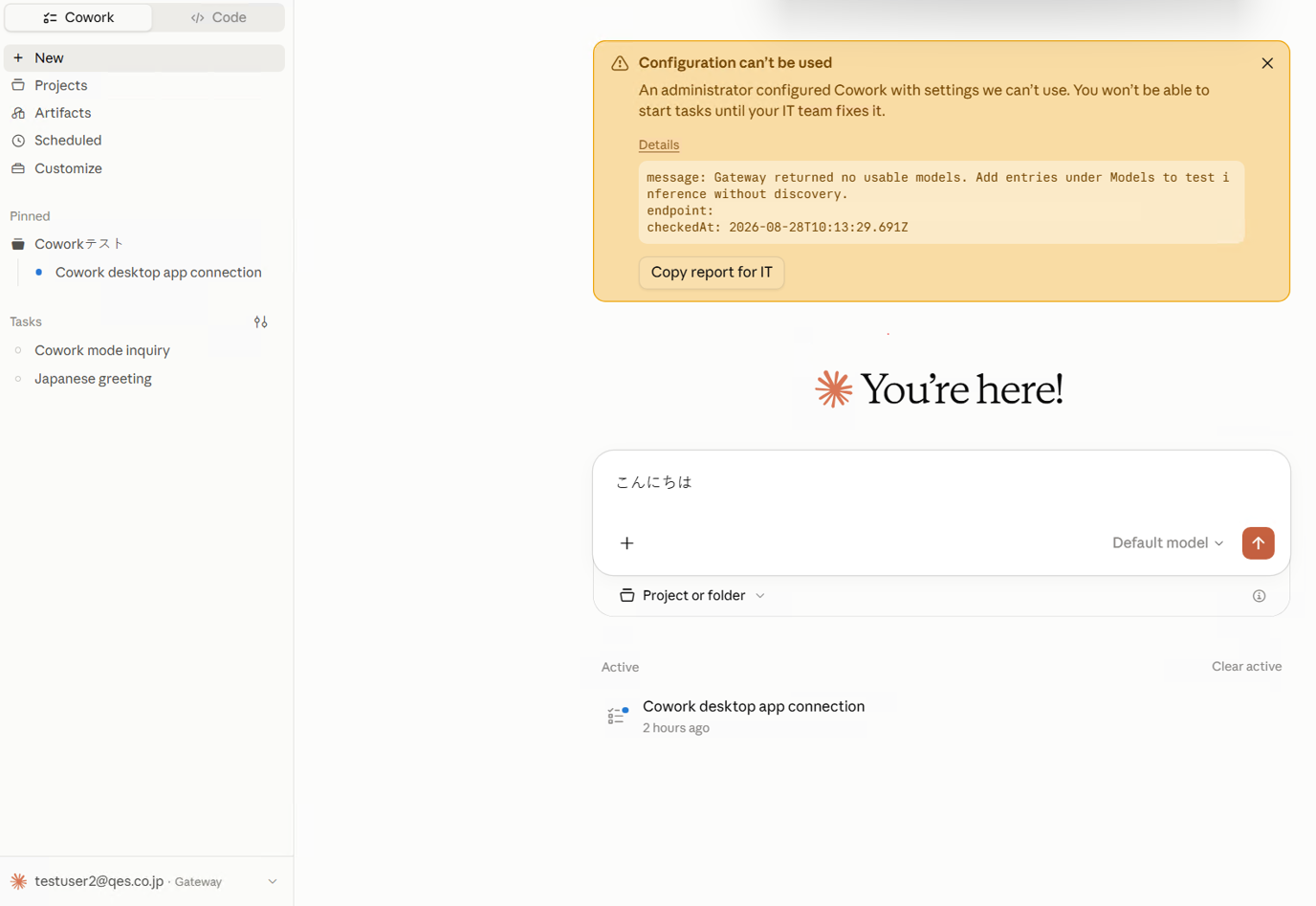The width and height of the screenshot is (1316, 906).
Task: Click the Coworkテスト folder icon
Action: pyautogui.click(x=18, y=244)
